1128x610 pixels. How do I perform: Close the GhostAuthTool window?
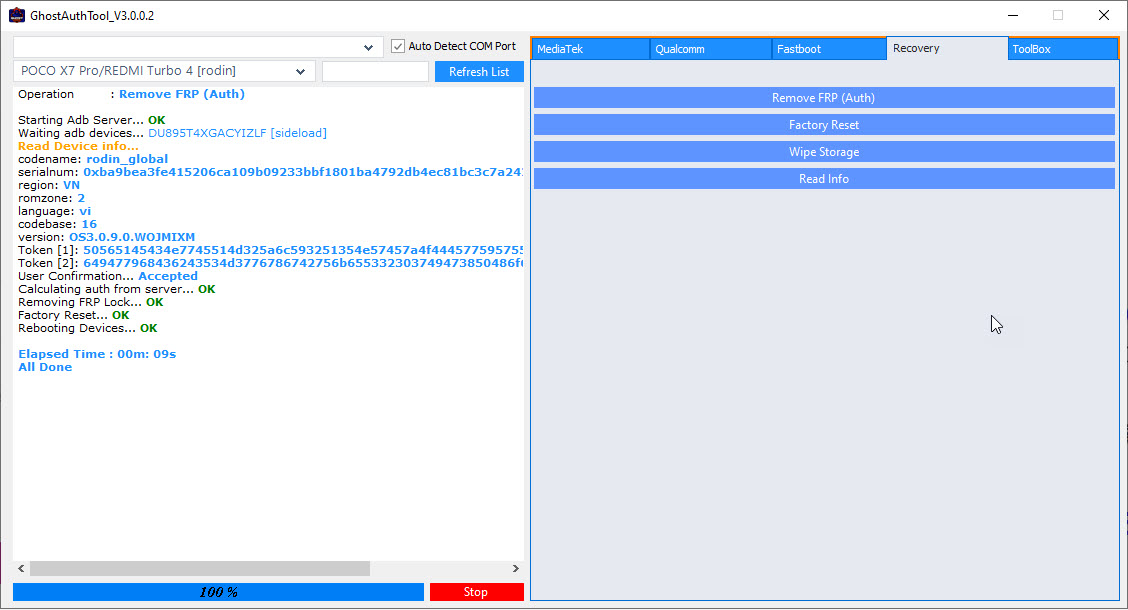[x=1104, y=15]
